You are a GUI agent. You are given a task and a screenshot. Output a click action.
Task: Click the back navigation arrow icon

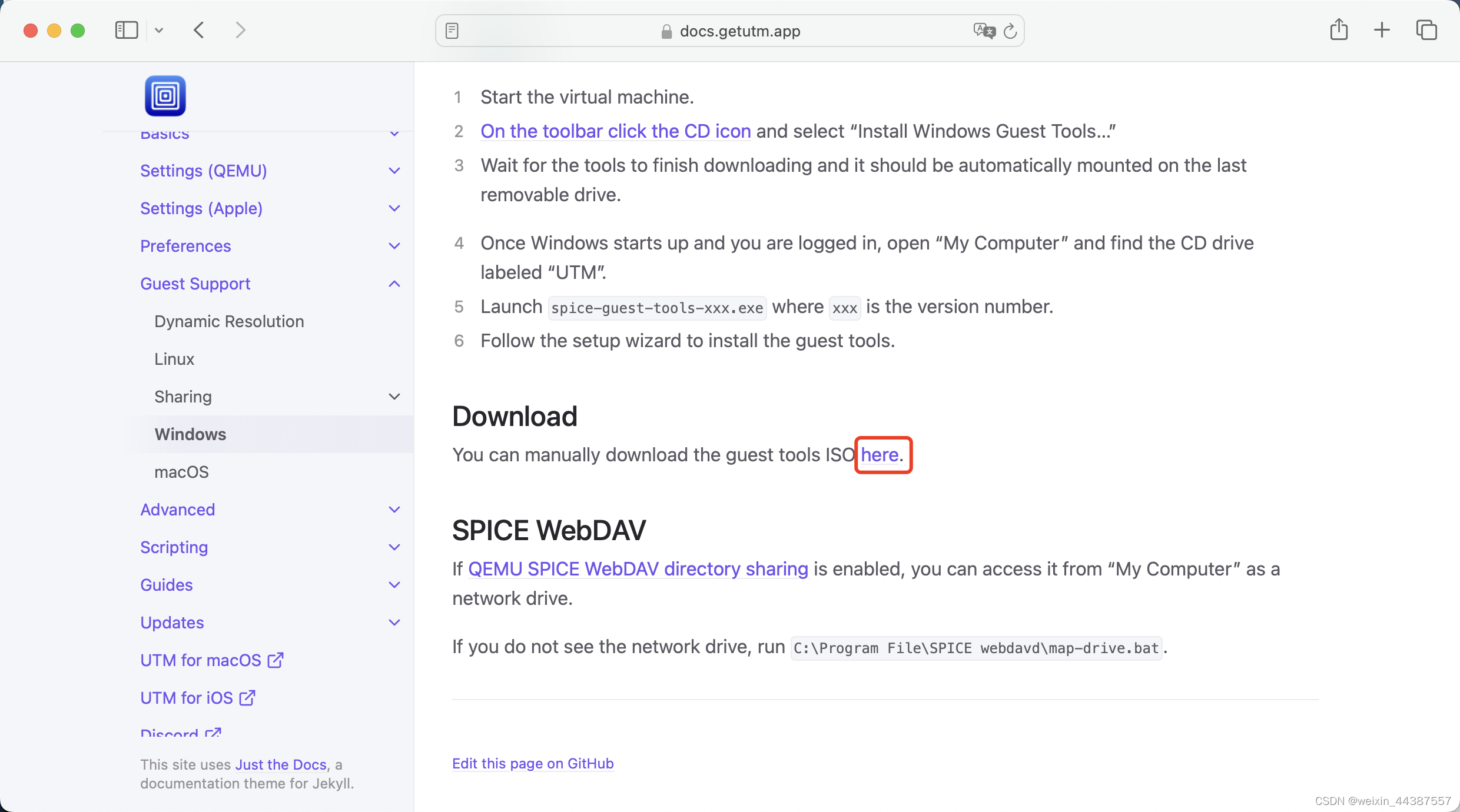click(x=199, y=30)
